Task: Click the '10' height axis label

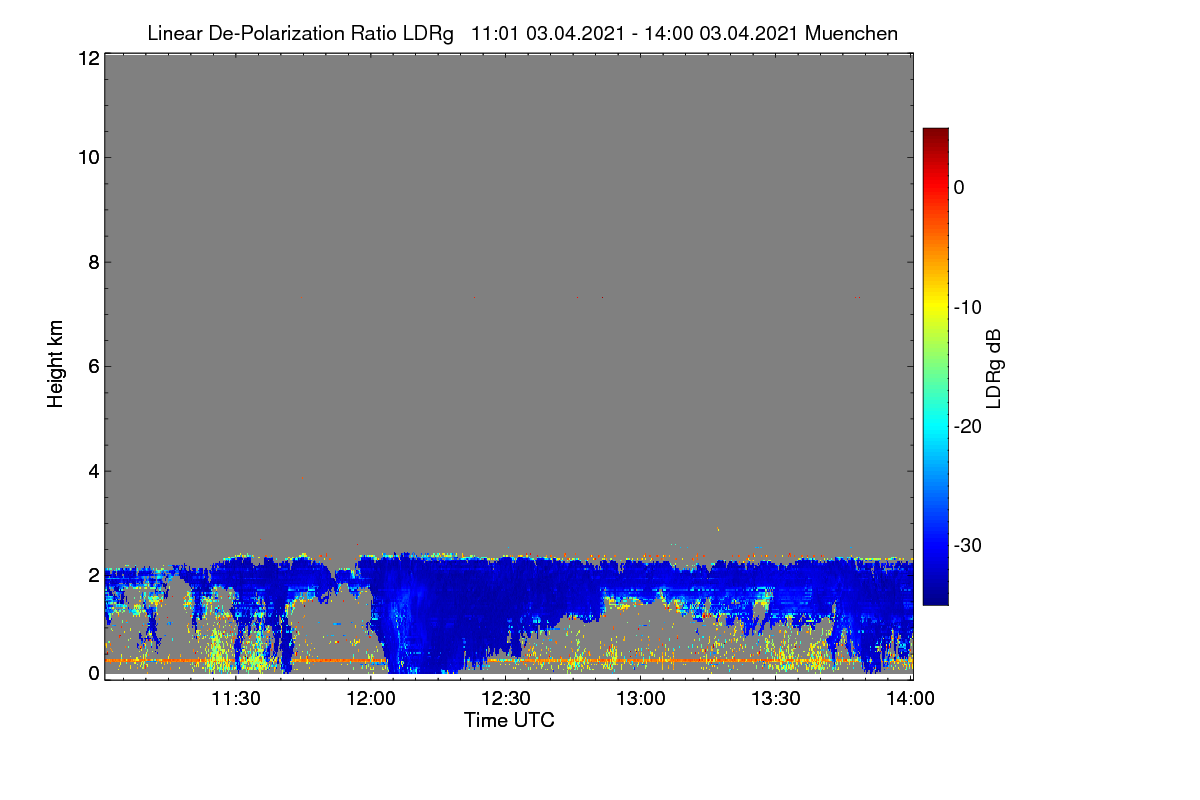Action: (x=87, y=157)
